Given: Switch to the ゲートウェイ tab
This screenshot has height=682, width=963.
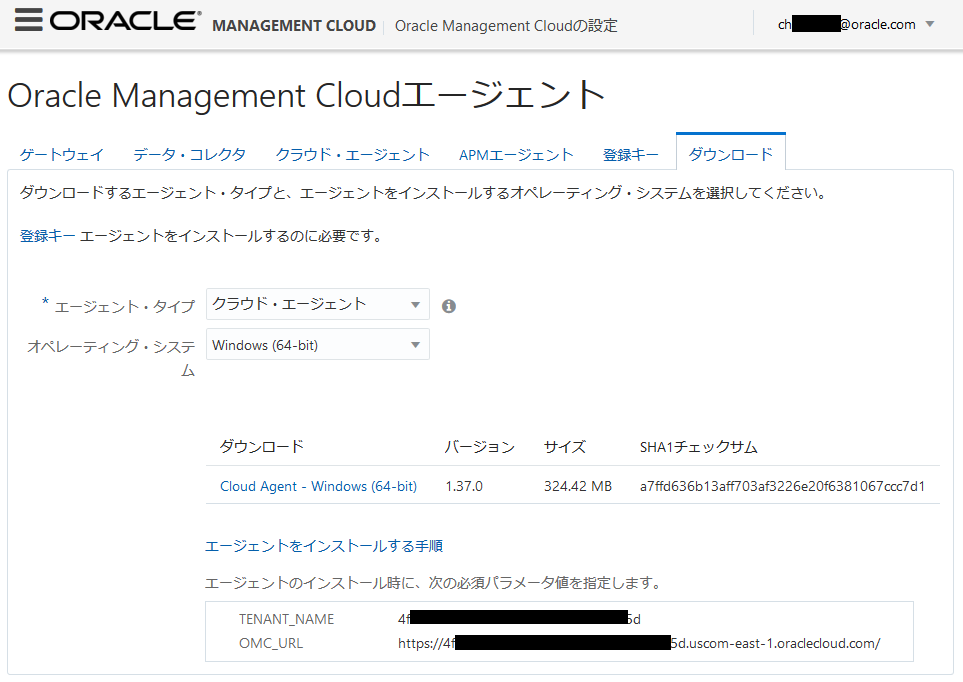Looking at the screenshot, I should tap(61, 154).
